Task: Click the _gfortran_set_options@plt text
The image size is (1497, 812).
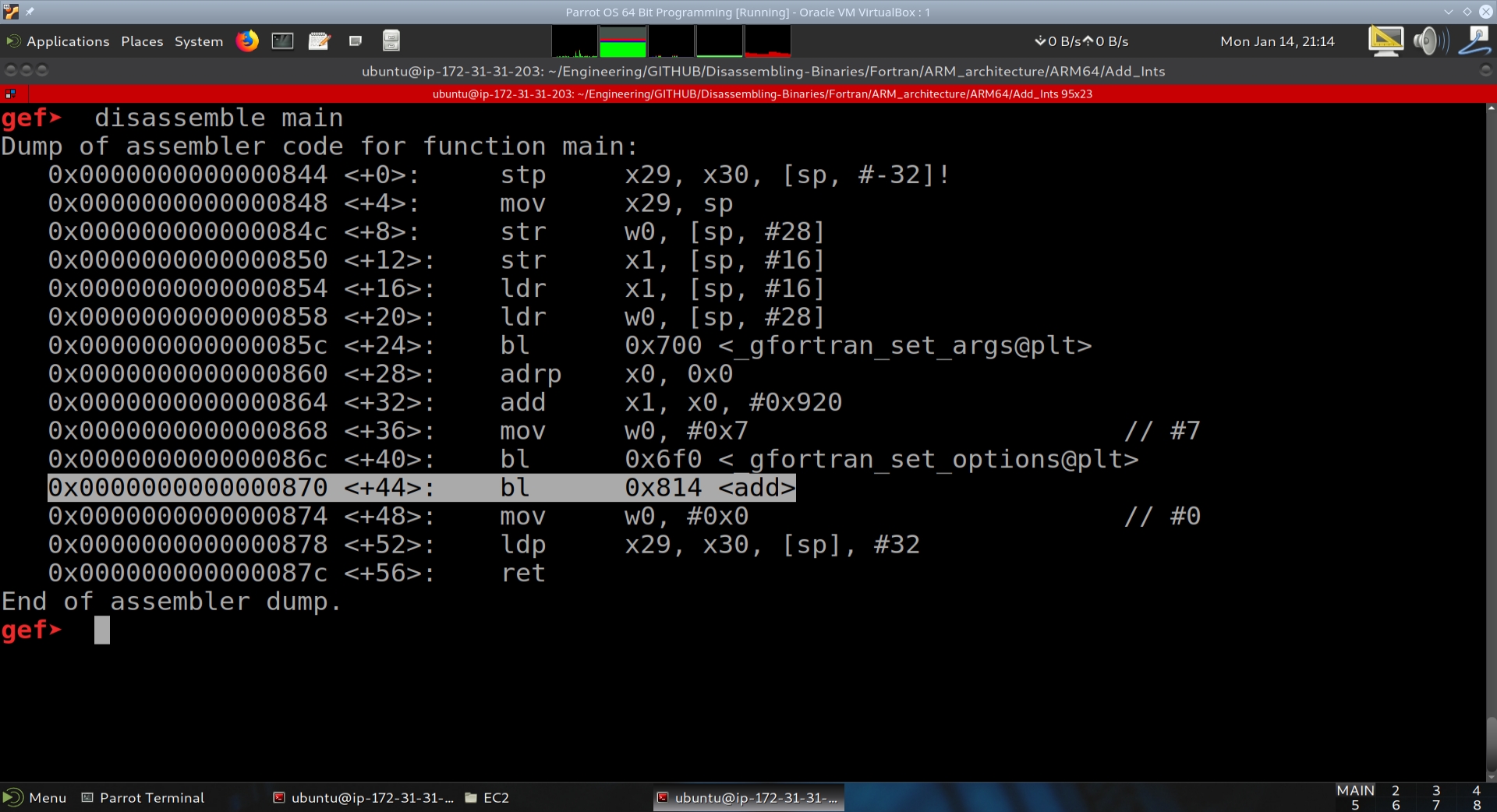Action: point(929,459)
